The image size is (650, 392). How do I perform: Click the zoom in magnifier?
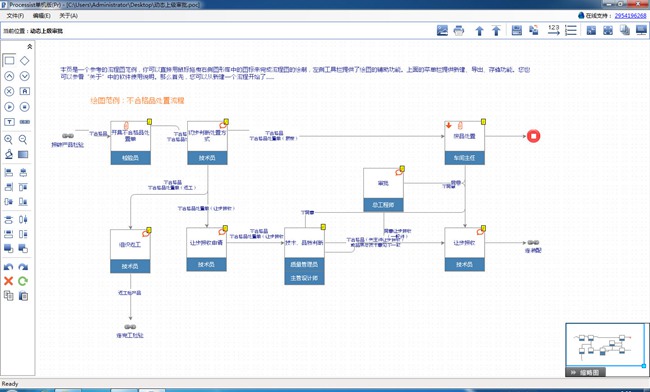8,140
